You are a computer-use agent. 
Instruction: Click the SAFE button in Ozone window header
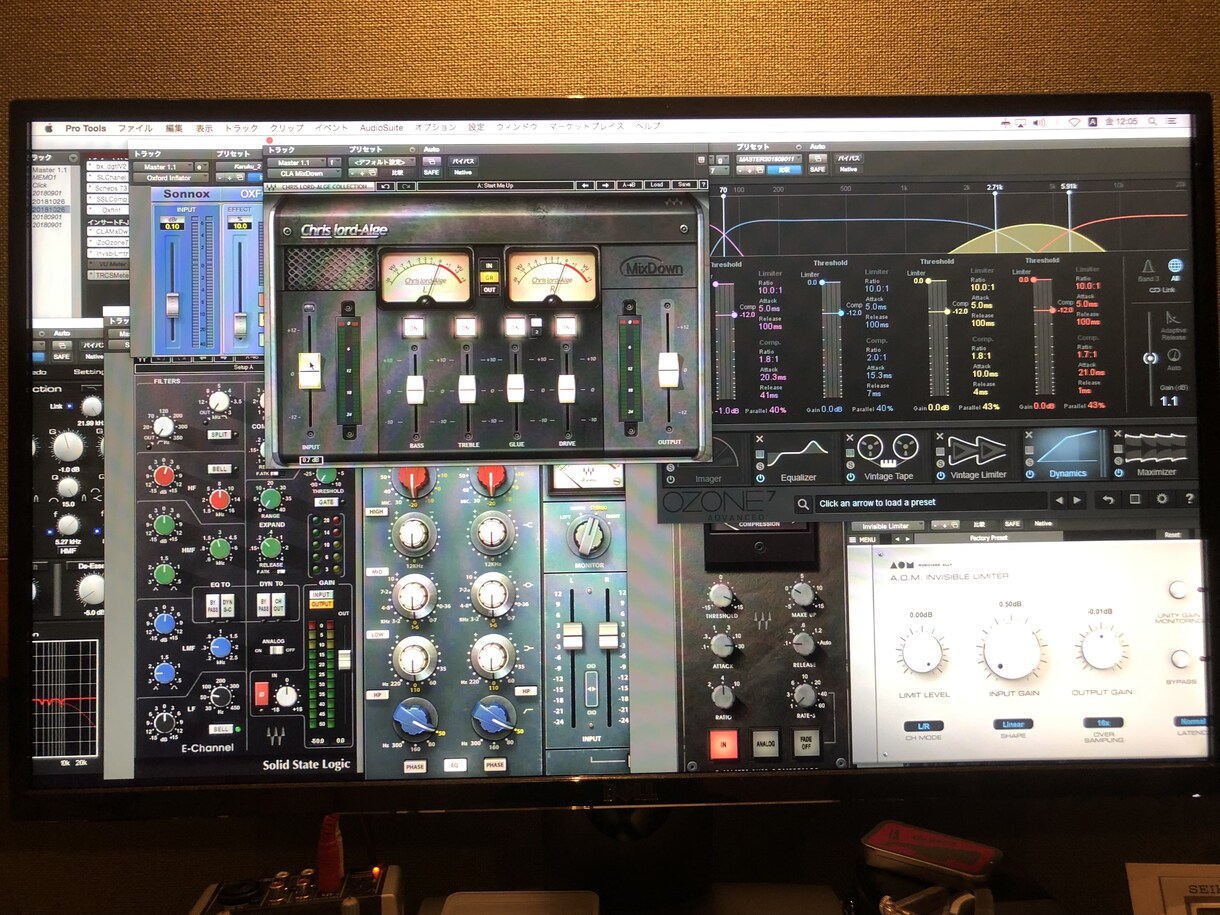817,169
